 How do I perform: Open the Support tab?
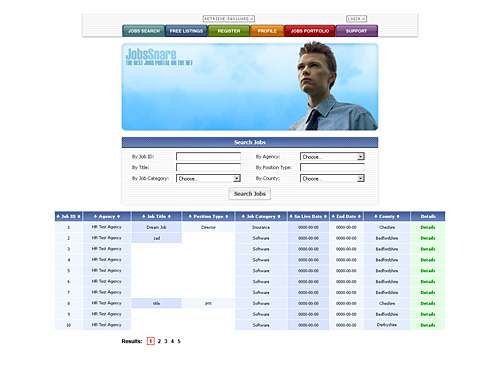click(x=356, y=31)
